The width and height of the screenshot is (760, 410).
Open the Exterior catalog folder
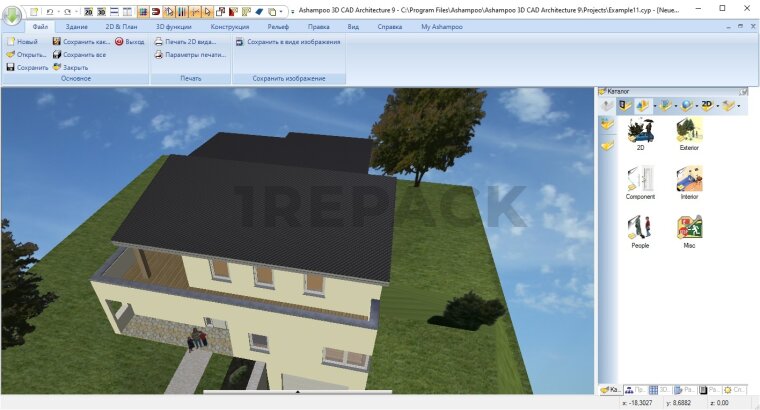[689, 133]
